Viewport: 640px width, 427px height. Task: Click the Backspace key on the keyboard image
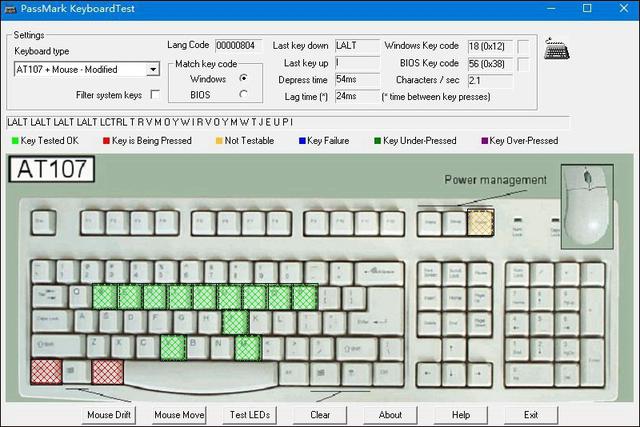(379, 272)
